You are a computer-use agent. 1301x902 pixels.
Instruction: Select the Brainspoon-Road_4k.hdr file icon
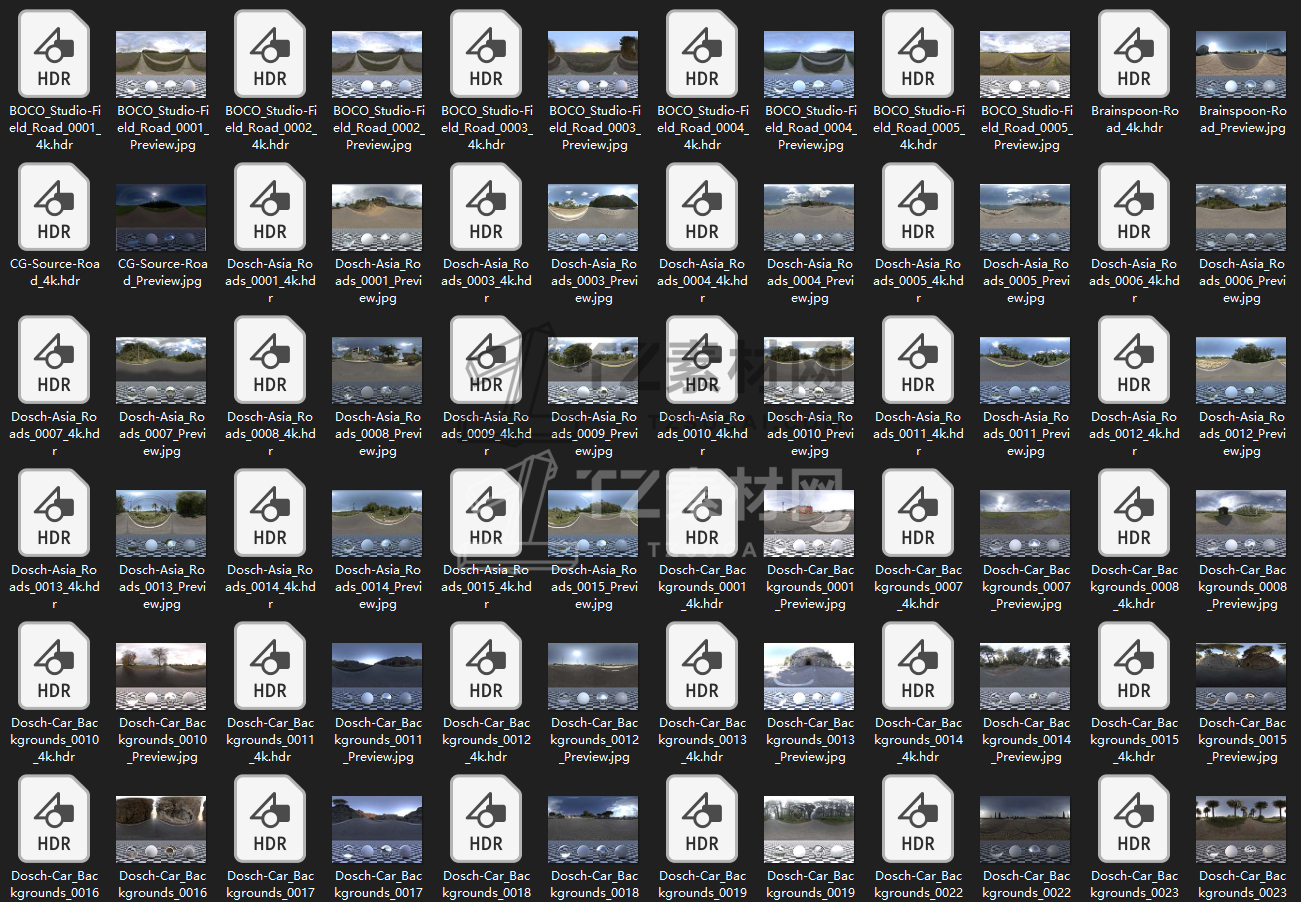pos(1134,55)
